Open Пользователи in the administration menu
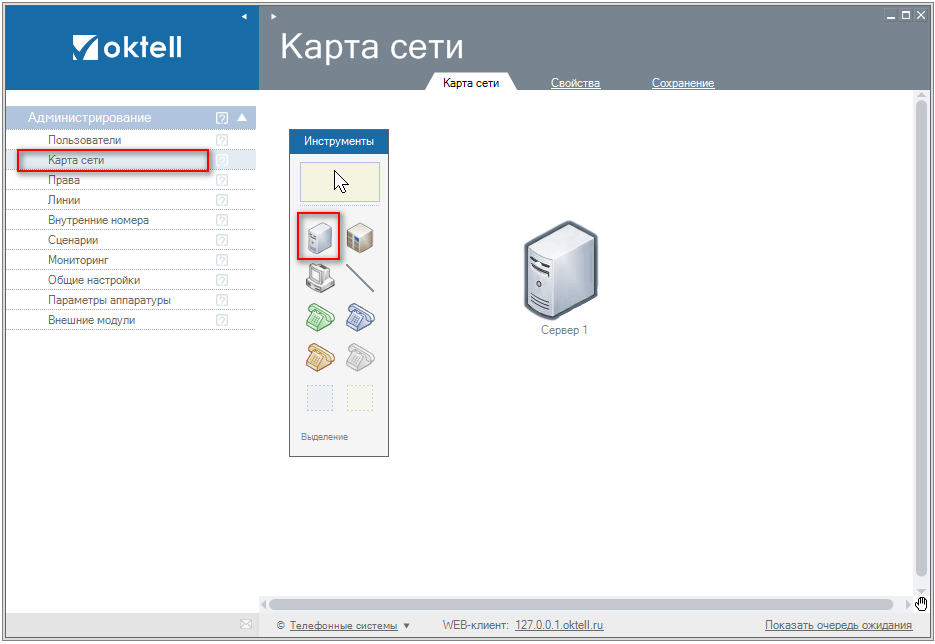Viewport: 935px width, 644px height. click(x=85, y=140)
